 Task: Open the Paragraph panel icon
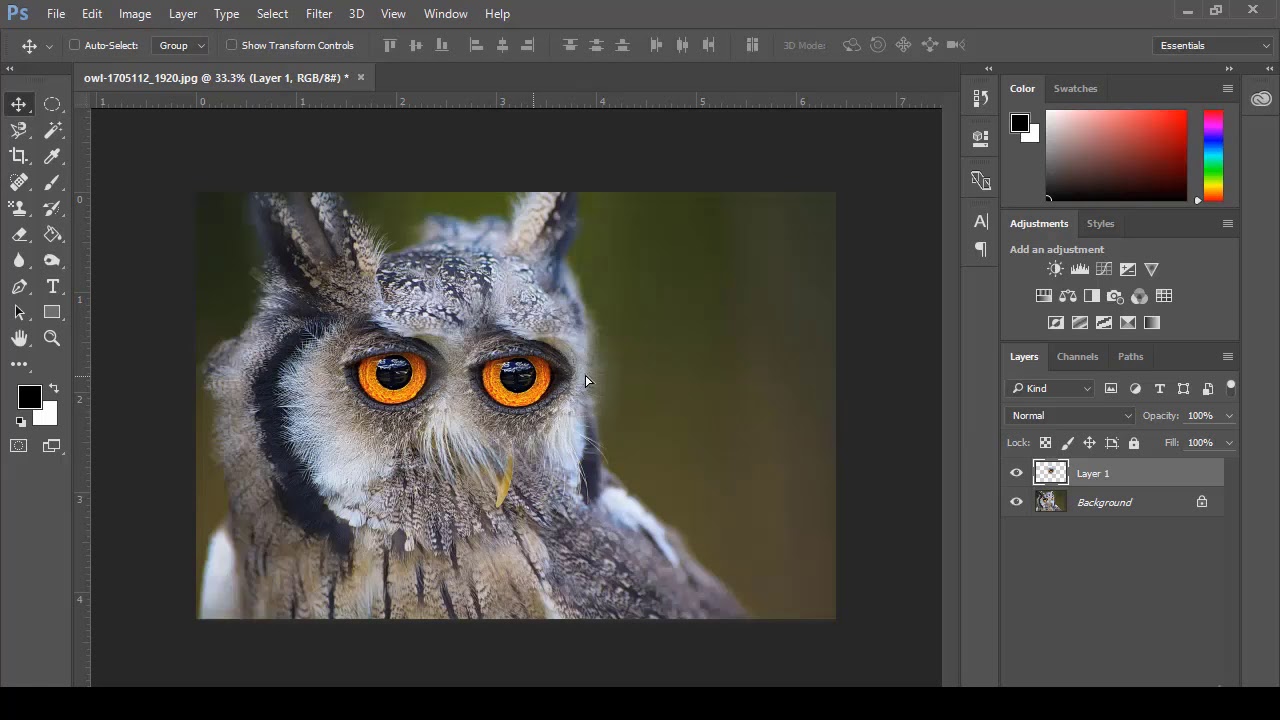point(980,249)
